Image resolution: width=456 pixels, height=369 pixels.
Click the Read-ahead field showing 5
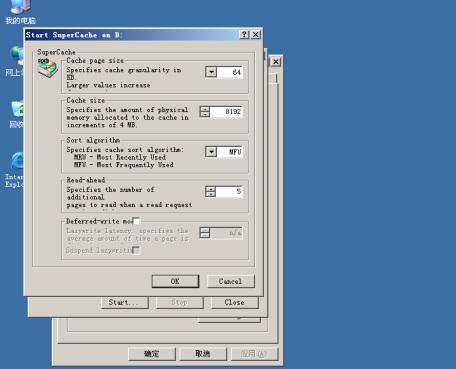coord(229,191)
